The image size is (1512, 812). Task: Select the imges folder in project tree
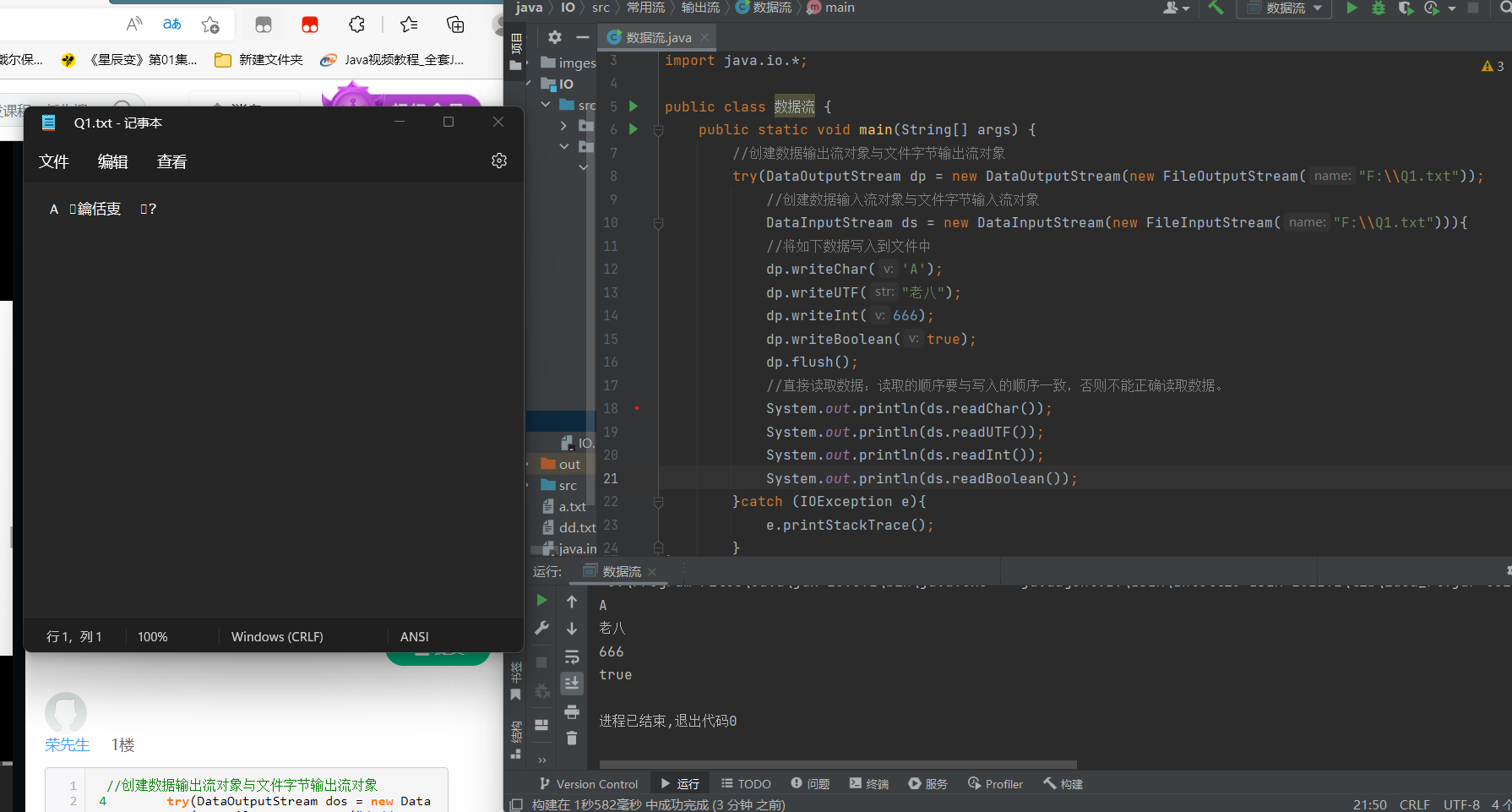(568, 63)
